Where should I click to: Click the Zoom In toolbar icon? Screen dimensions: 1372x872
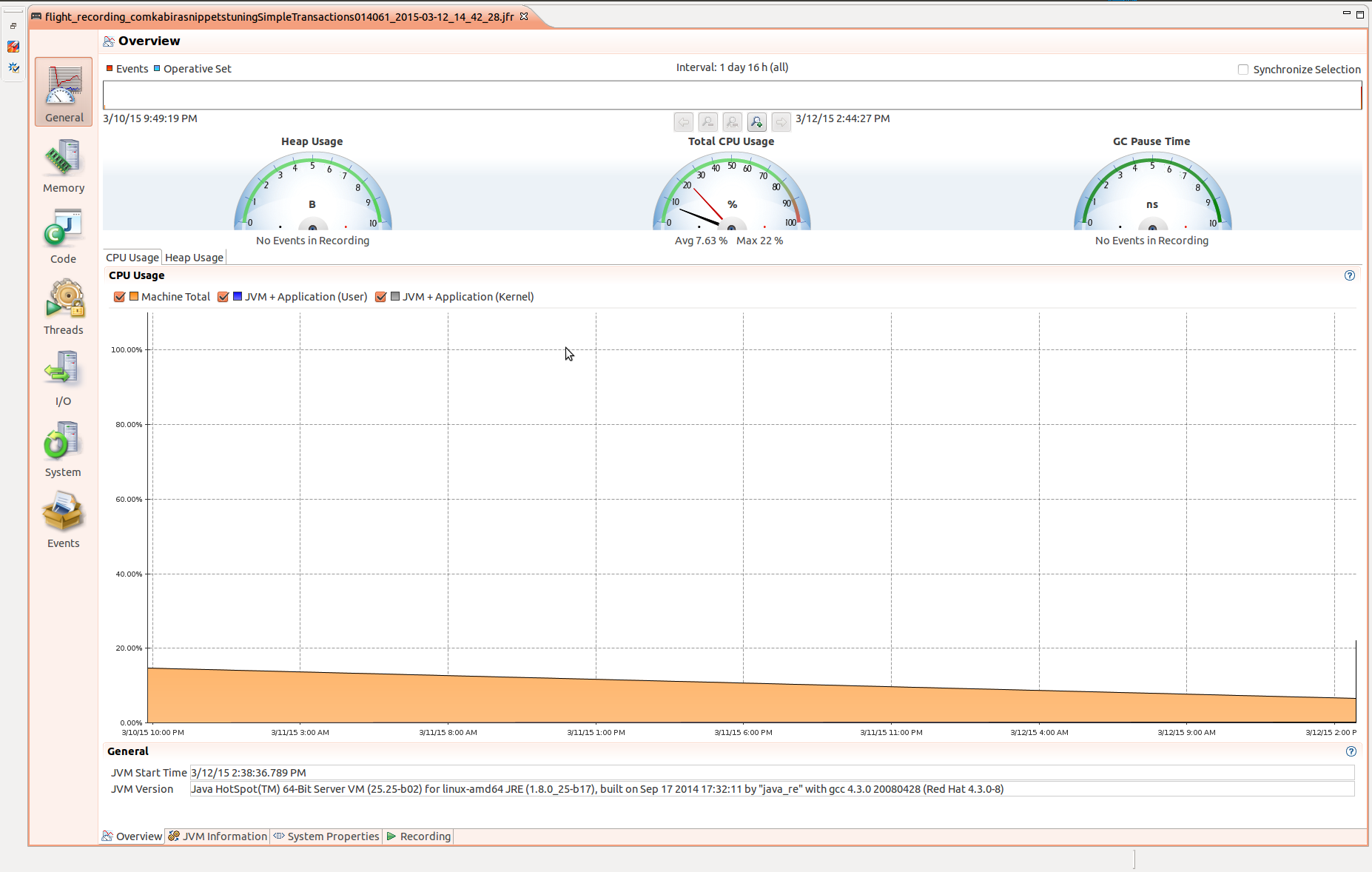click(757, 121)
